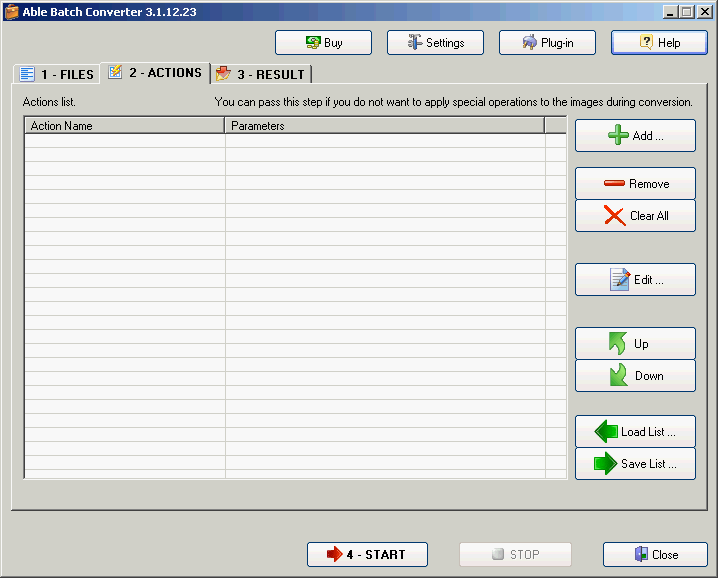Click the Able Batch Converter title bar icon
This screenshot has height=578, width=718.
pyautogui.click(x=11, y=11)
